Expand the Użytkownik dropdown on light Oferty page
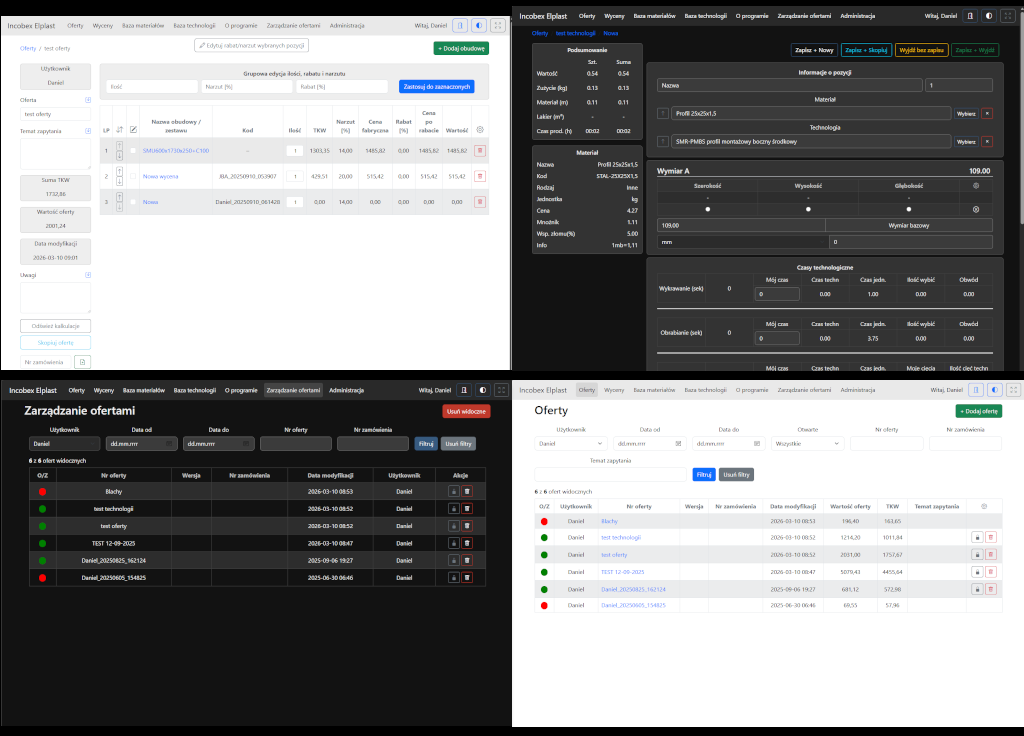The height and width of the screenshot is (736, 1024). pos(571,444)
